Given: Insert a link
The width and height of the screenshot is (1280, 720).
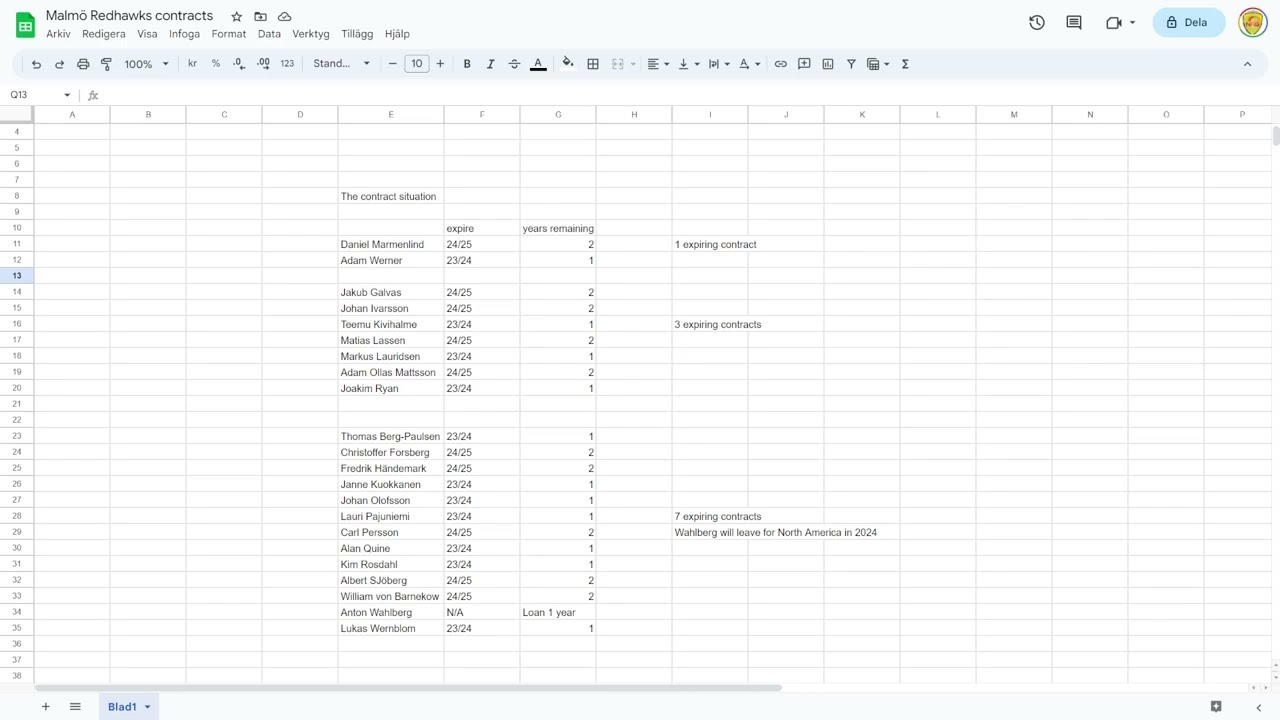Looking at the screenshot, I should point(781,64).
